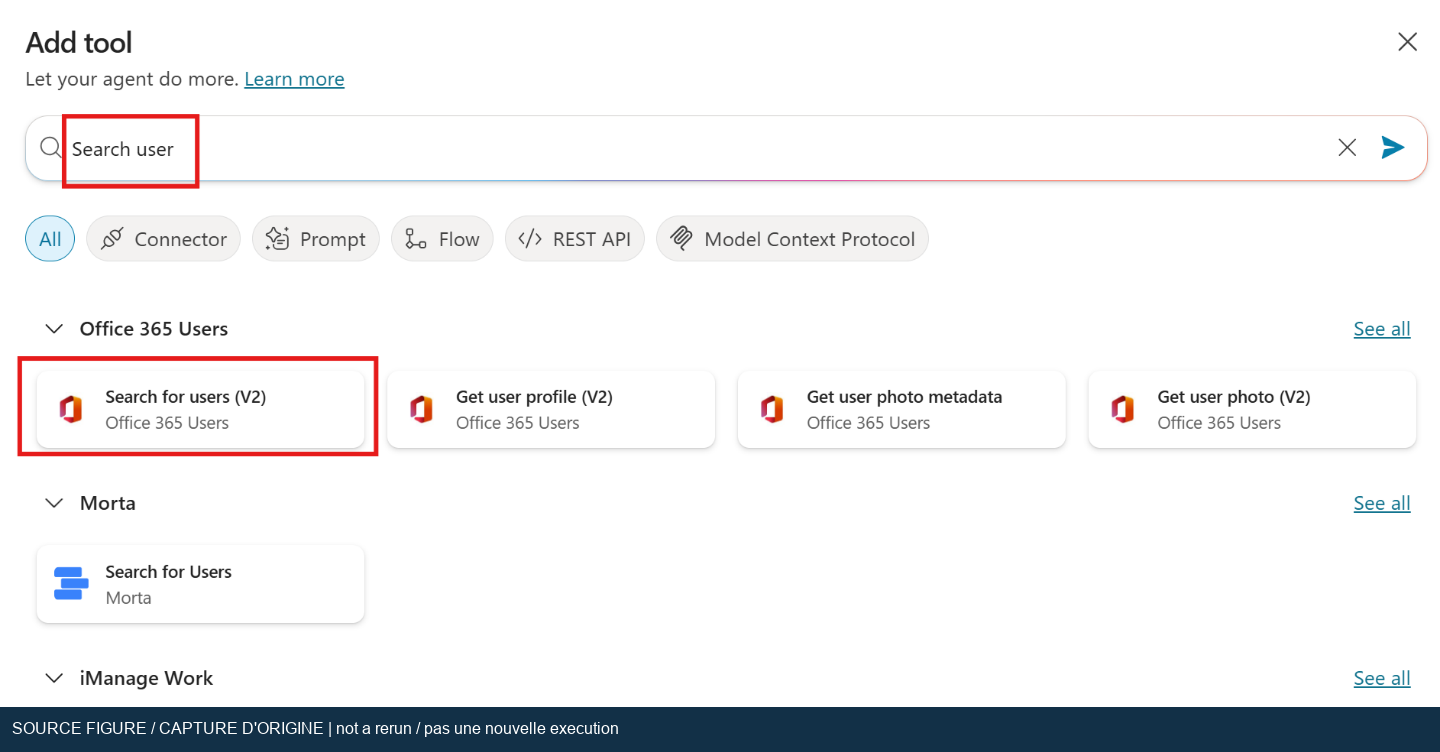Click the magnifier search icon
This screenshot has width=1440, height=752.
tap(51, 148)
